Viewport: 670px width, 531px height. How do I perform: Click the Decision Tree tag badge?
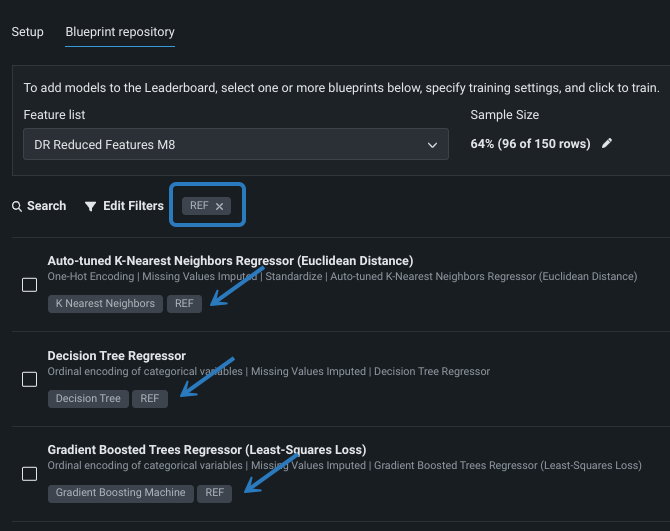[88, 398]
